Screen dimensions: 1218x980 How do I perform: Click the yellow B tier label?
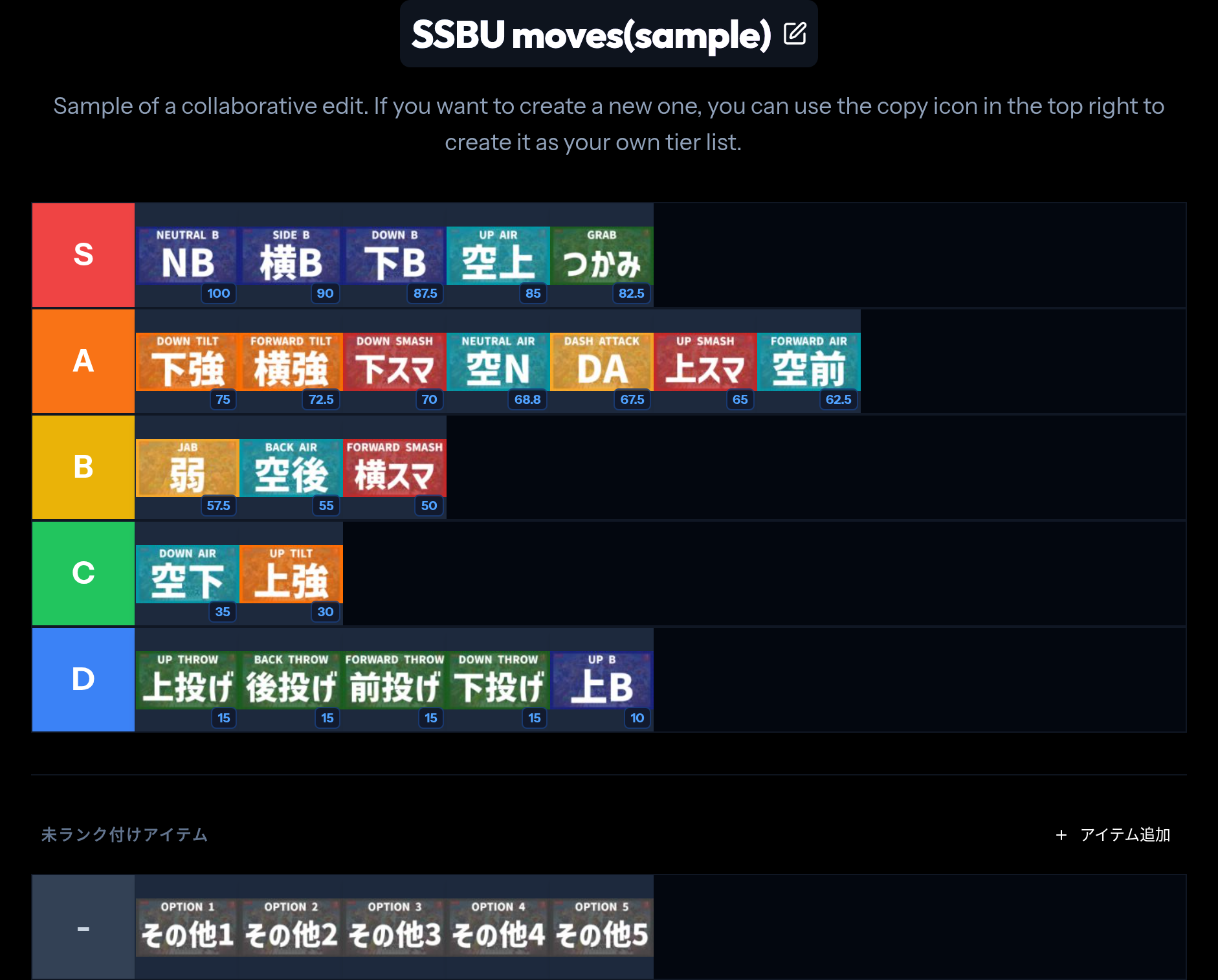83,467
